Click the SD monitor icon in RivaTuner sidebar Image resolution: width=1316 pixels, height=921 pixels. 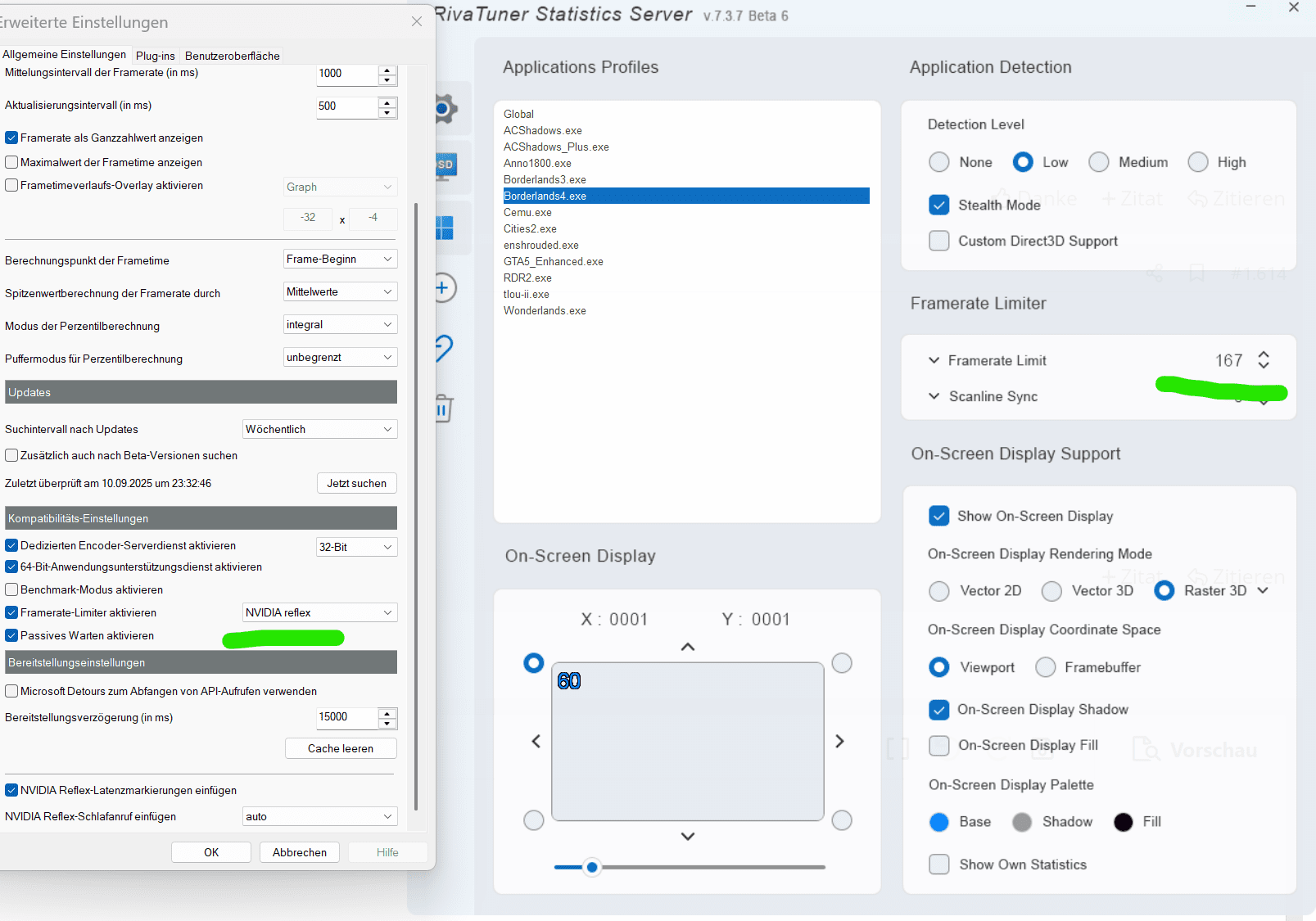(x=445, y=165)
